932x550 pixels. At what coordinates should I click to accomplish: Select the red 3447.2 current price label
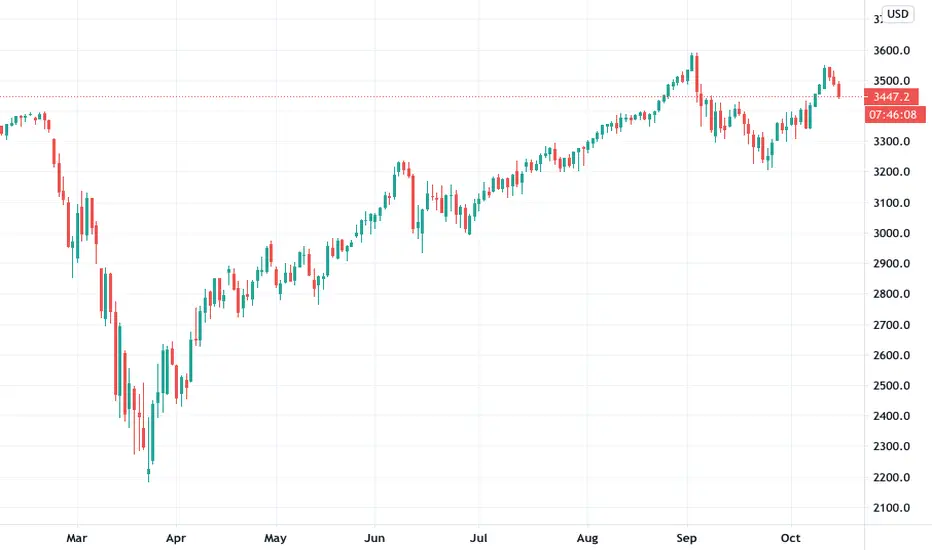point(892,96)
